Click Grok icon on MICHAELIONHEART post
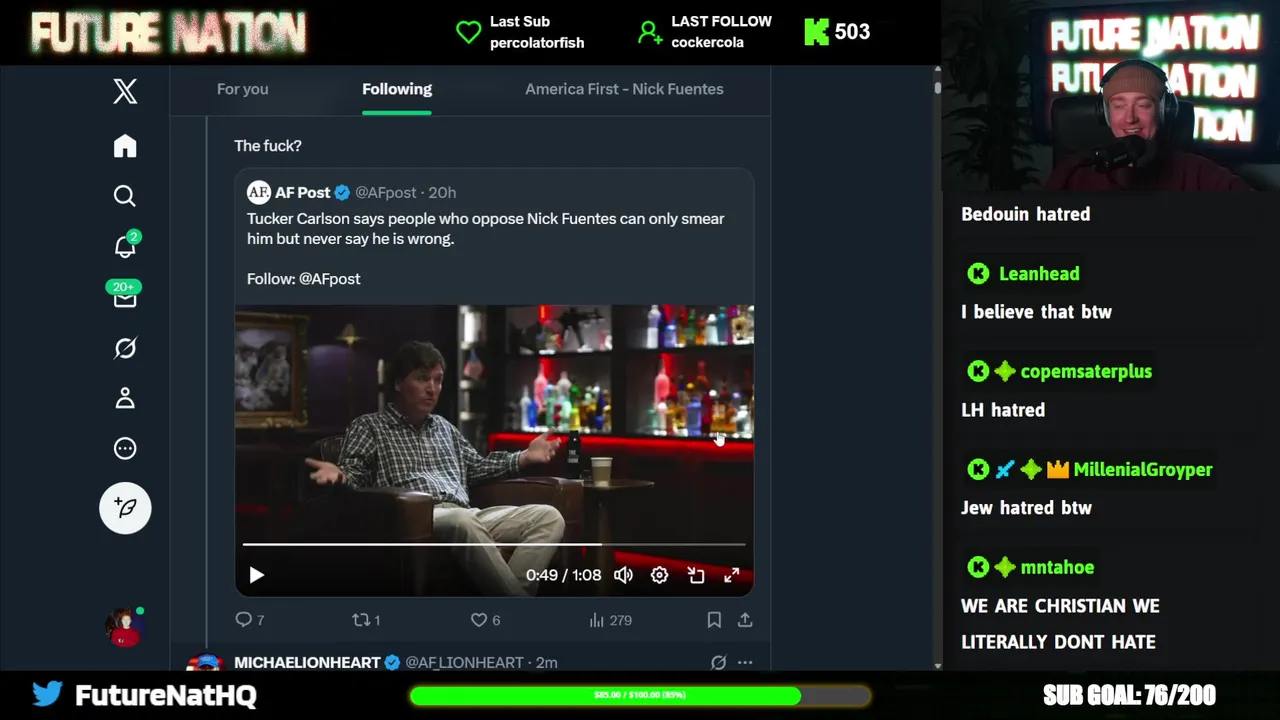The image size is (1280, 720). [718, 662]
